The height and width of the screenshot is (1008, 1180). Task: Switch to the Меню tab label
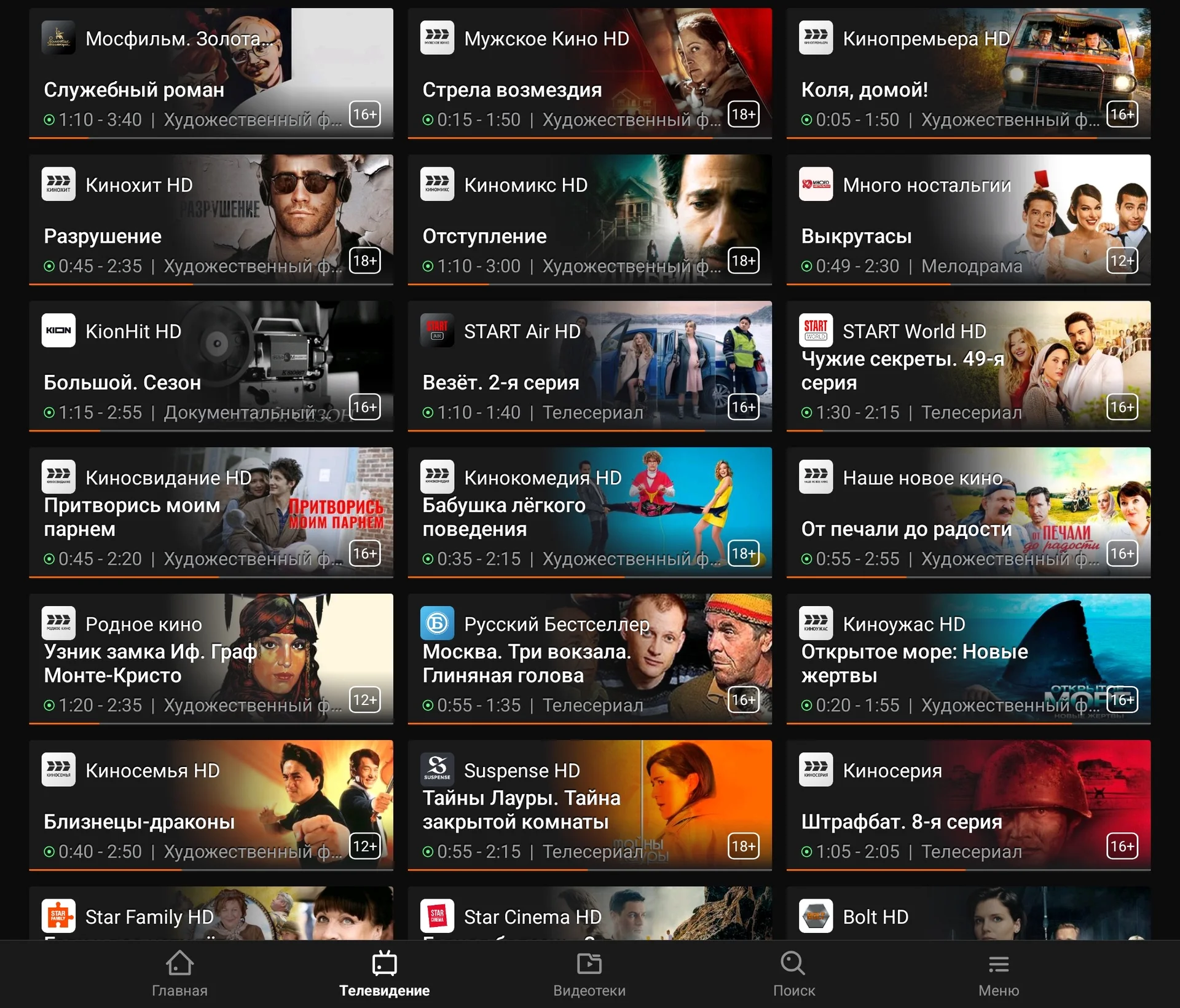[x=999, y=991]
